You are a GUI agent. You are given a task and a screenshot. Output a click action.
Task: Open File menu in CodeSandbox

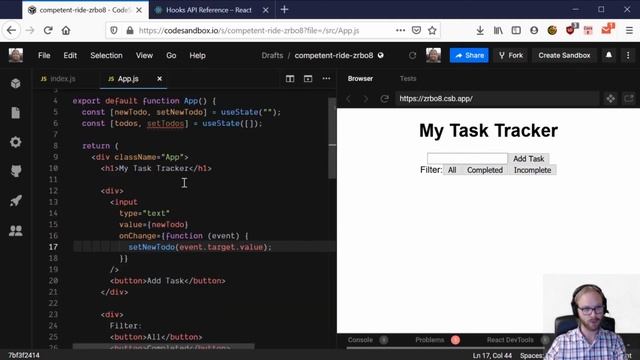(44, 56)
